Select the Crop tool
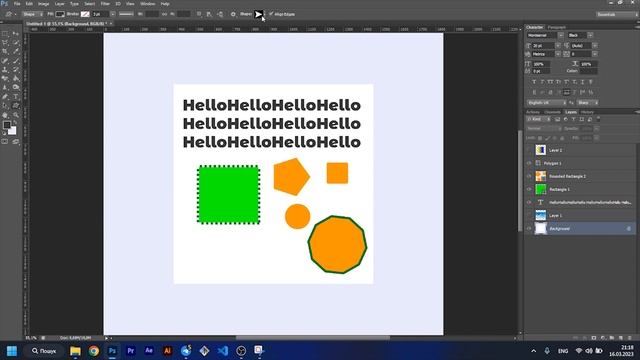This screenshot has width=640, height=360. [x=5, y=51]
